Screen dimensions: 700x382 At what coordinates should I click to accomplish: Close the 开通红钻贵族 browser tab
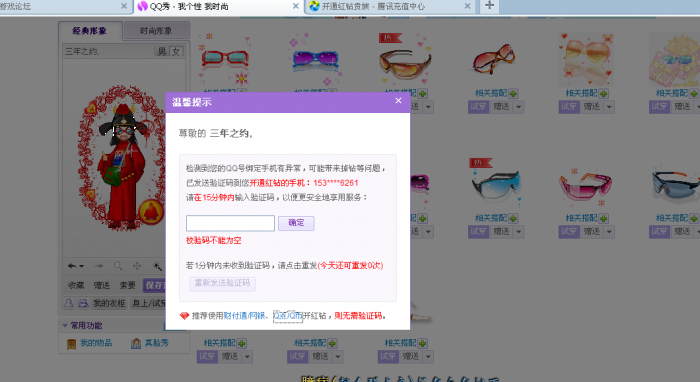tap(467, 6)
